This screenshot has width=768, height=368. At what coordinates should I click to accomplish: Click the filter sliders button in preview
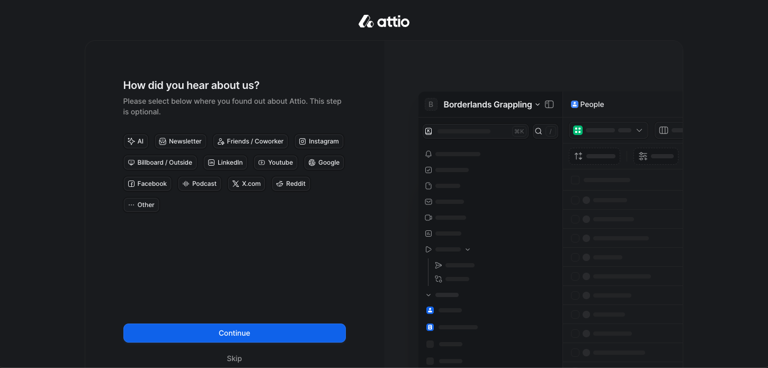pos(656,156)
